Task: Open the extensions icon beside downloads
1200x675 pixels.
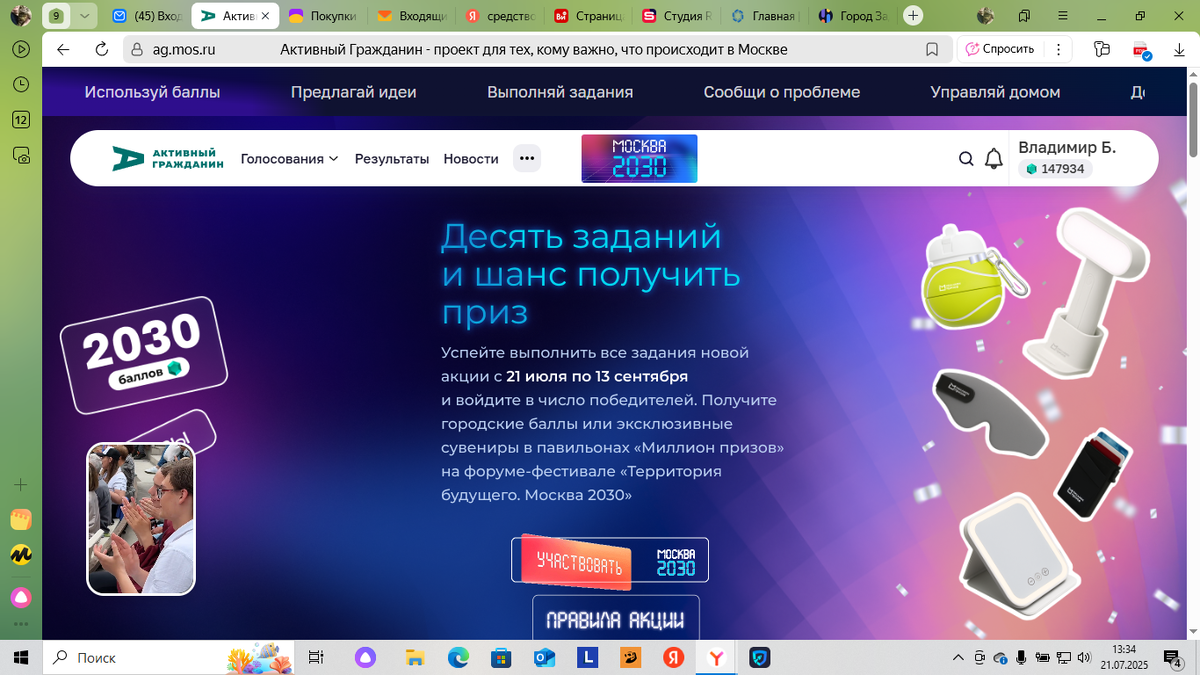Action: 1102,49
